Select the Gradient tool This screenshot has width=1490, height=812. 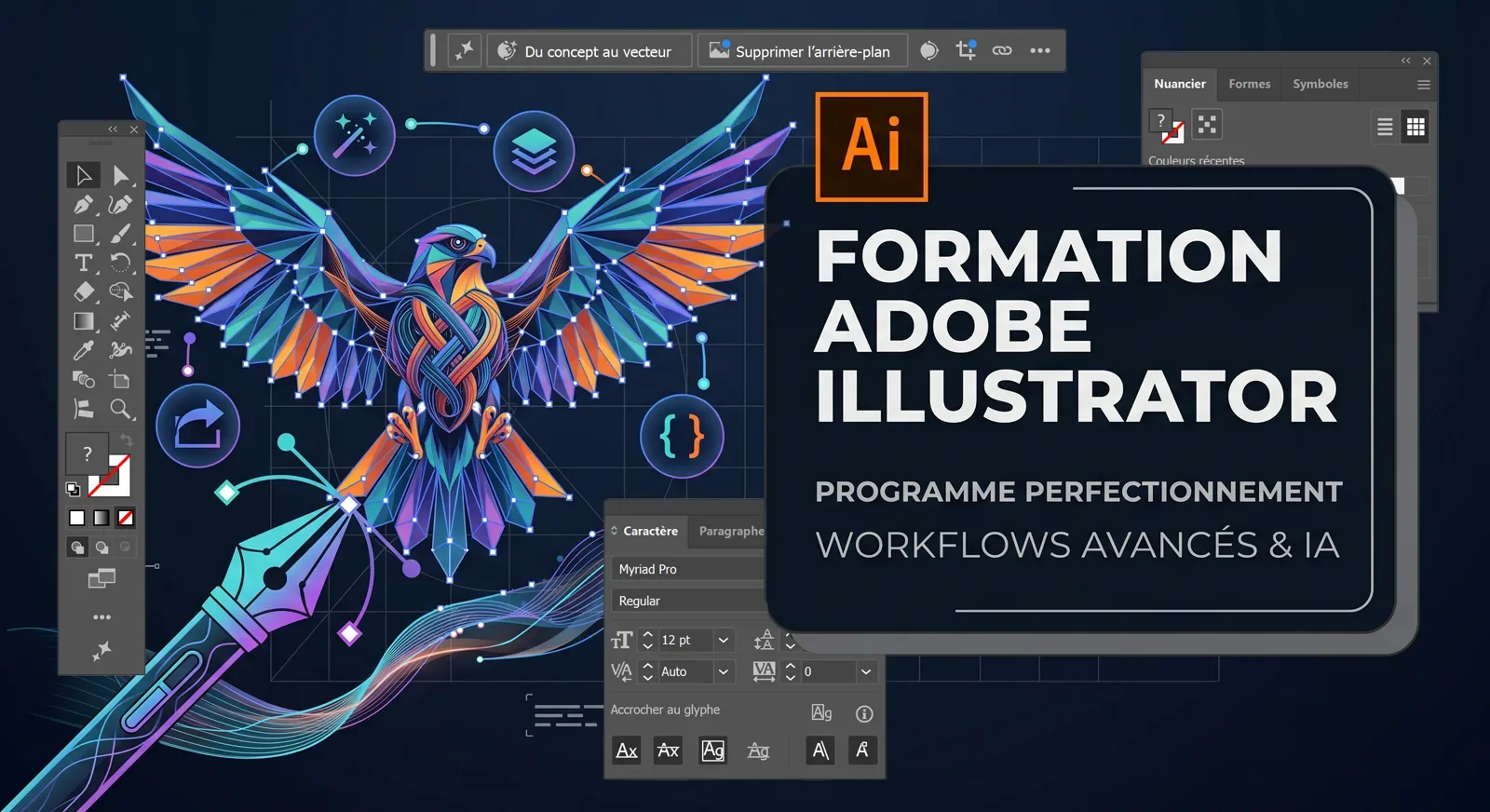tap(84, 321)
